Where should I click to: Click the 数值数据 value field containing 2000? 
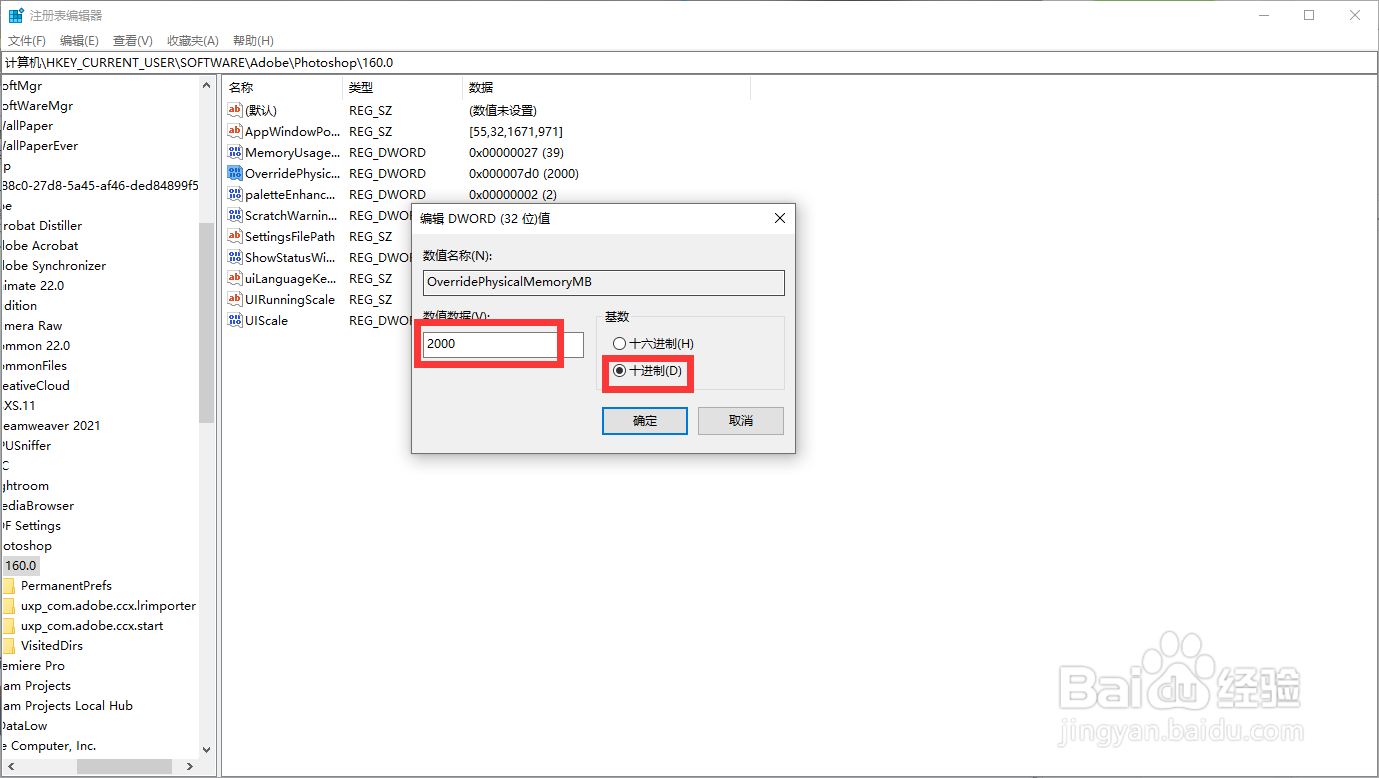(503, 345)
